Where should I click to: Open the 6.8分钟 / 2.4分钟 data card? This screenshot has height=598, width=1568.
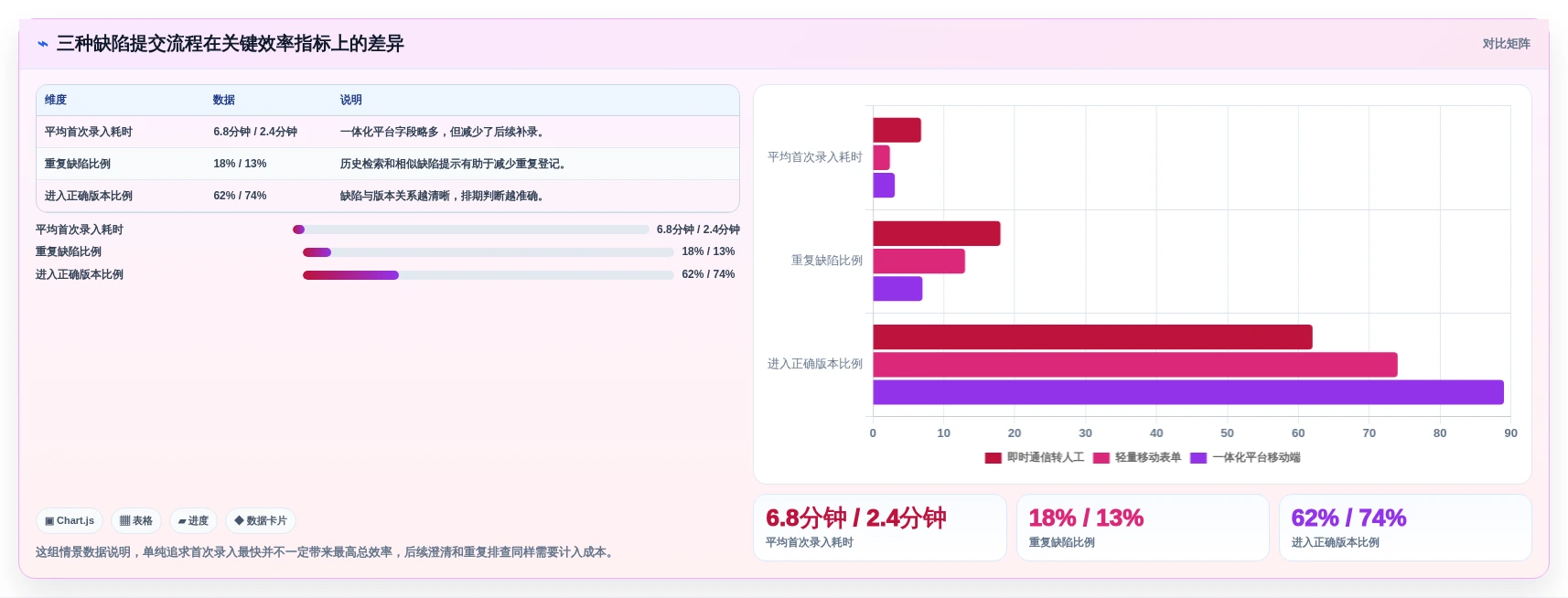879,528
